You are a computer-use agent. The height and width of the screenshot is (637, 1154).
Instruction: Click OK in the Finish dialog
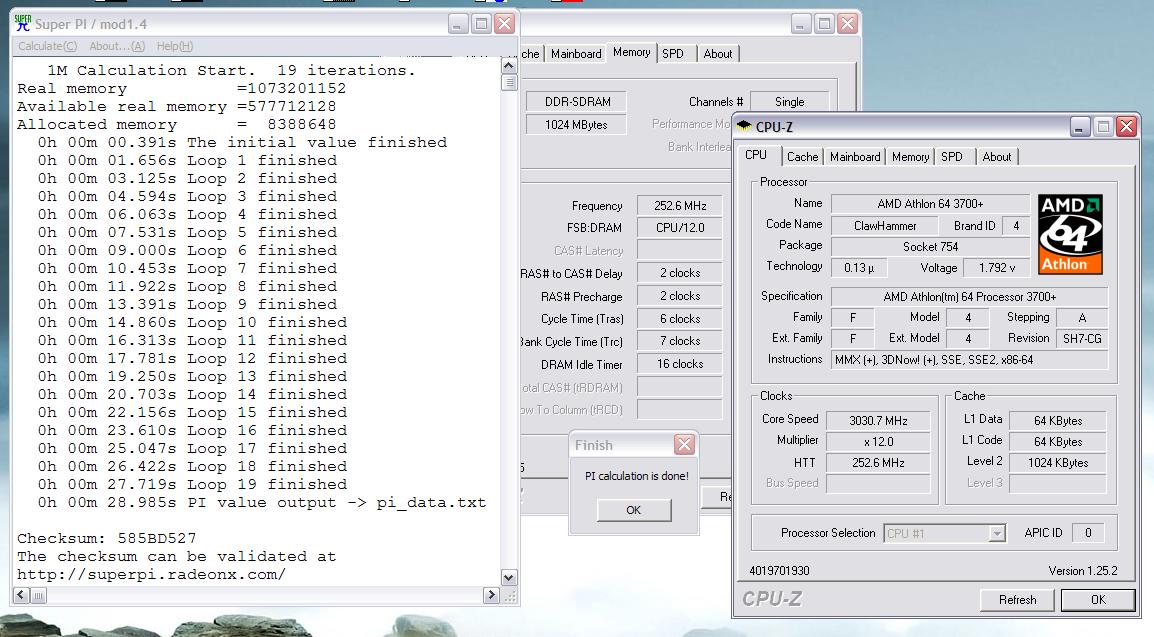634,510
